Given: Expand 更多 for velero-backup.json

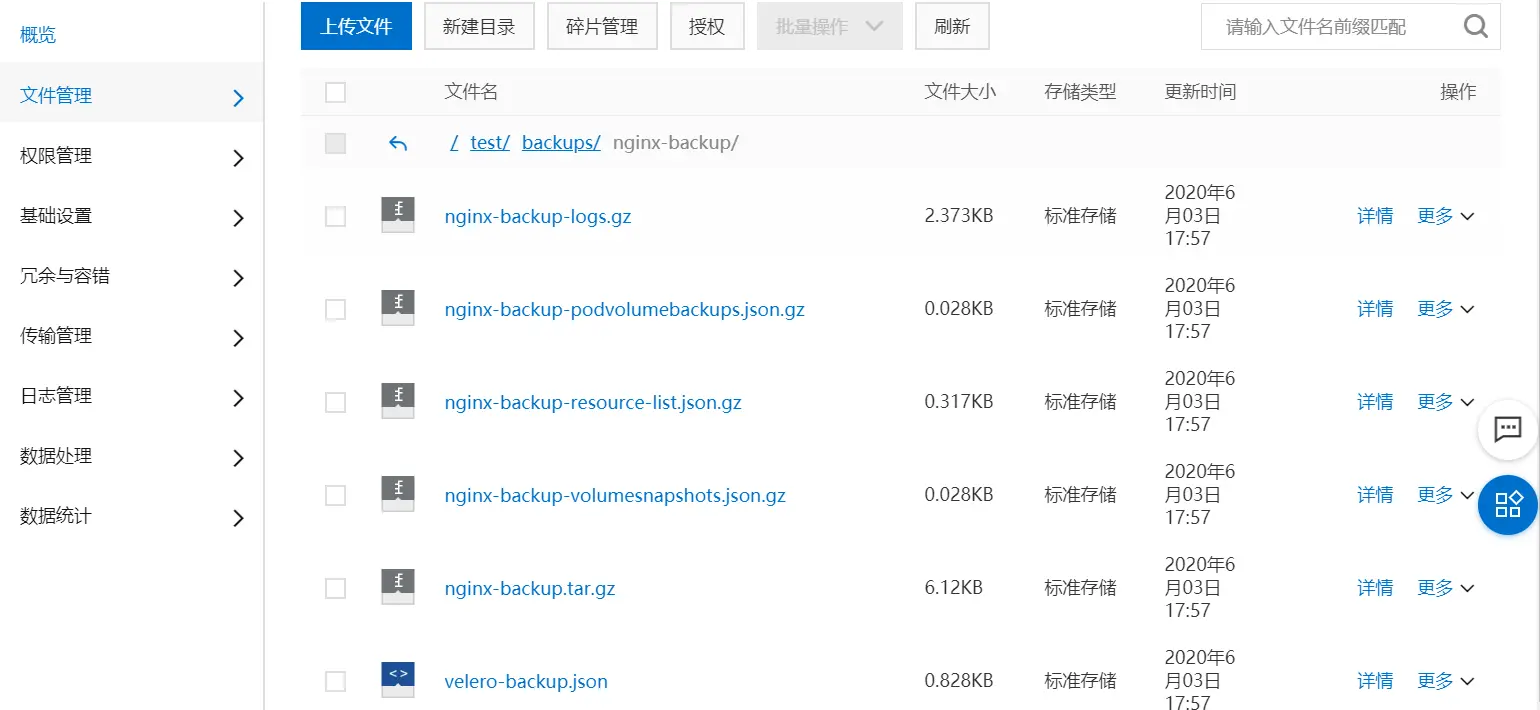Looking at the screenshot, I should pos(1446,680).
